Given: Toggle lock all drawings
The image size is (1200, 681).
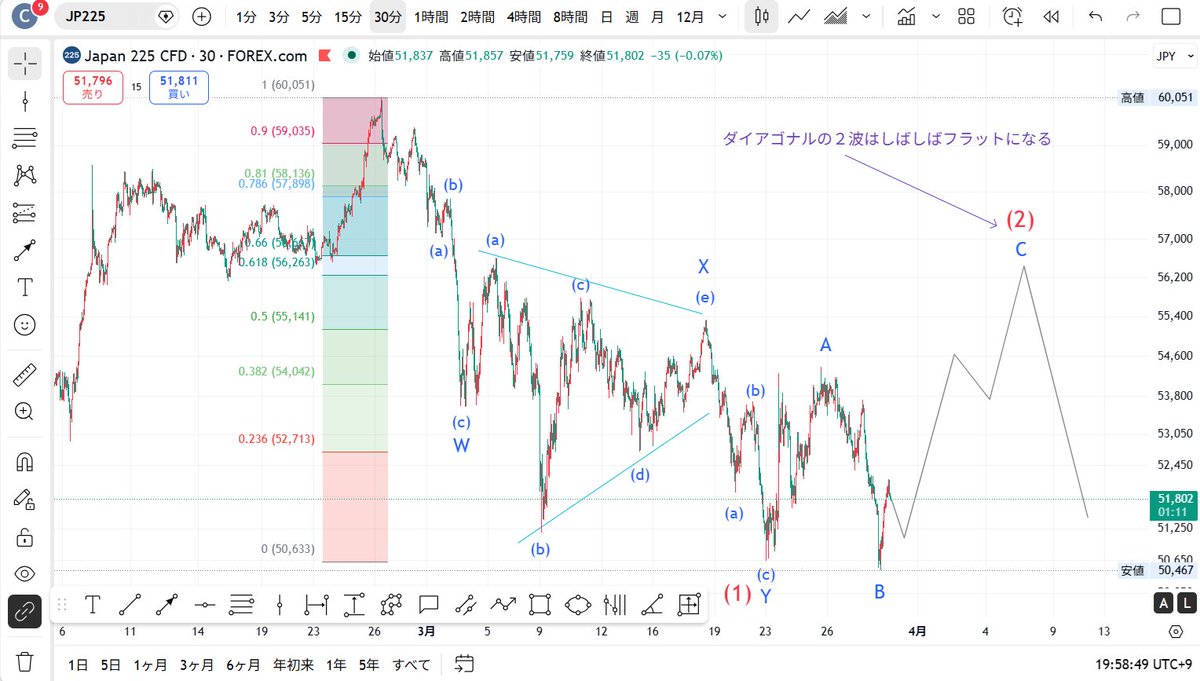Looking at the screenshot, I should tap(25, 536).
